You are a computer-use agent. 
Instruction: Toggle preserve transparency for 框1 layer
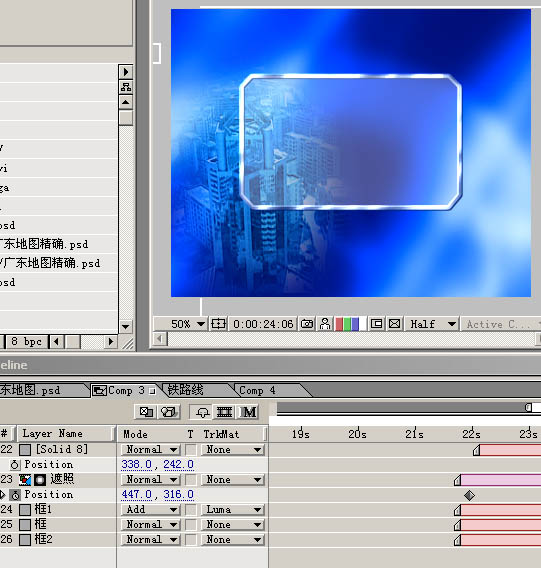point(191,510)
